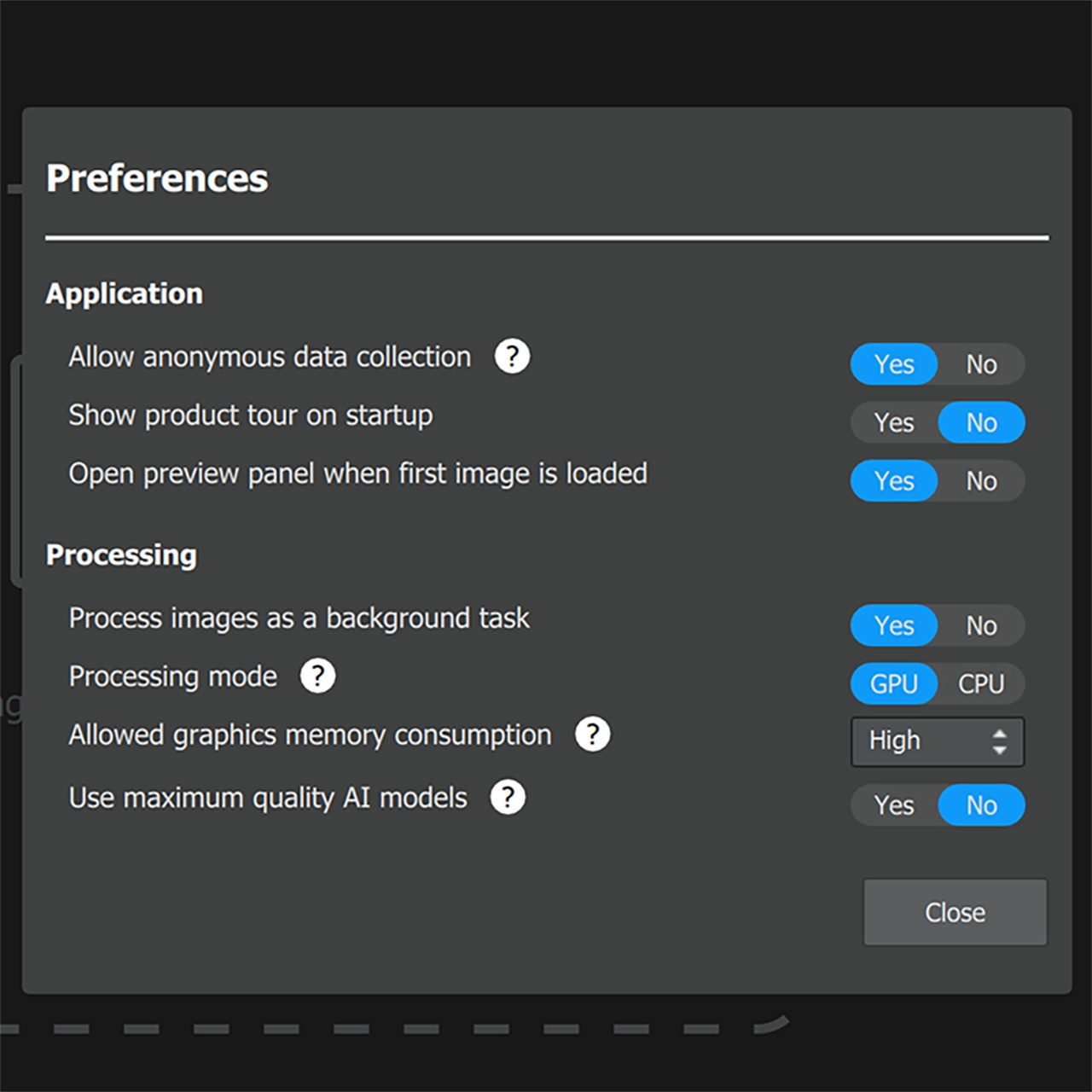The height and width of the screenshot is (1092, 1092).
Task: Turn off background task processing
Action: (x=981, y=626)
